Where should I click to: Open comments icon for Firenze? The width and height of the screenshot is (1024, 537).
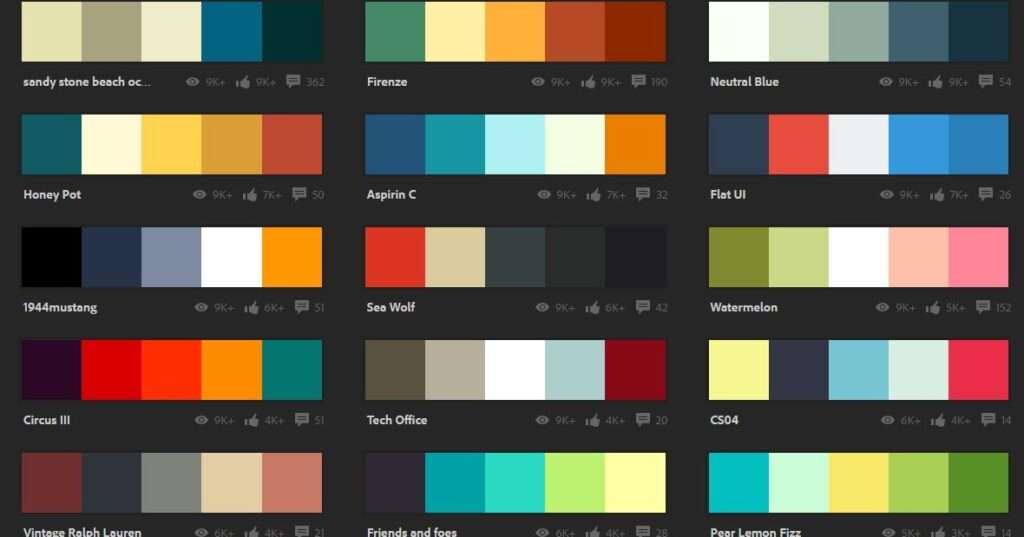tap(639, 81)
